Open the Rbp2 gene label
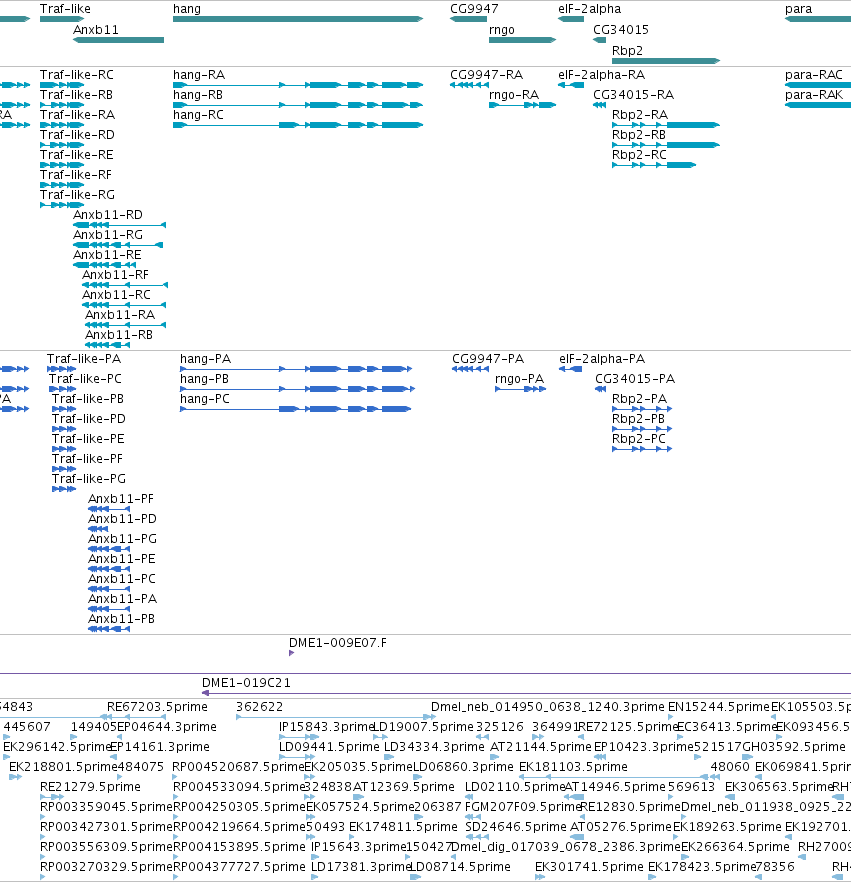The width and height of the screenshot is (851, 882). click(x=627, y=51)
